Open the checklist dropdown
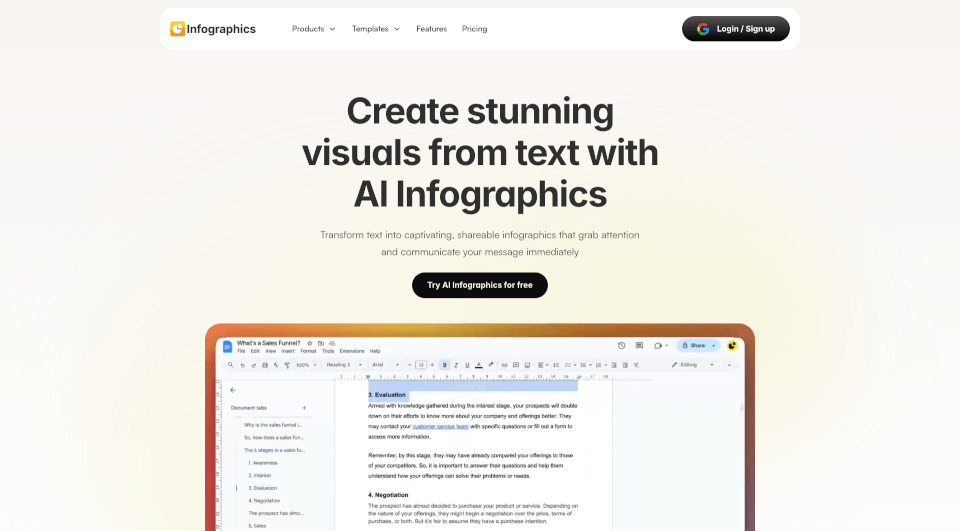 (x=571, y=365)
